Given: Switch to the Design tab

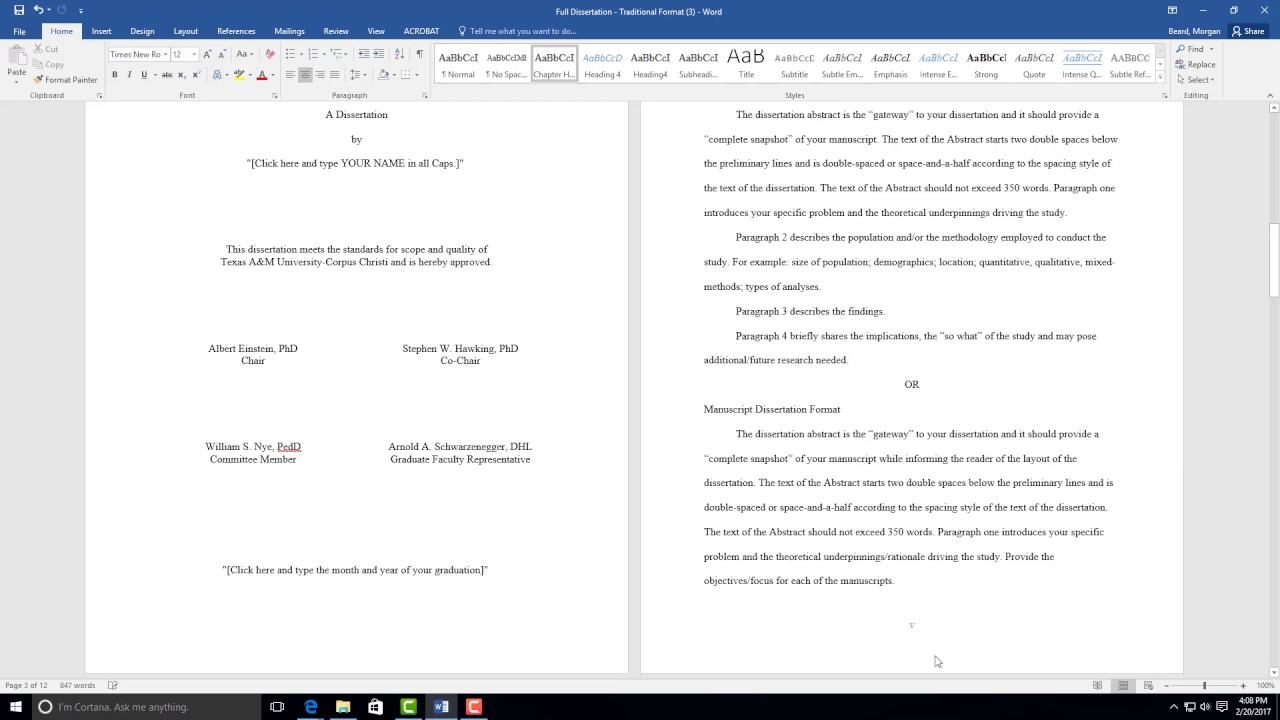Looking at the screenshot, I should coord(142,31).
